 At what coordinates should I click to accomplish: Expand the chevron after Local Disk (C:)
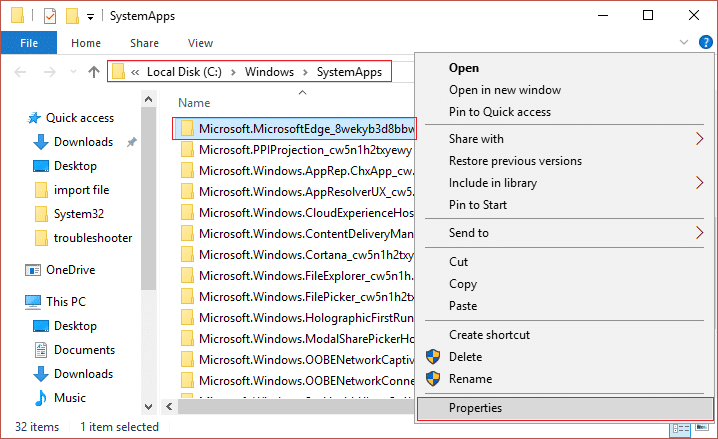pos(234,72)
